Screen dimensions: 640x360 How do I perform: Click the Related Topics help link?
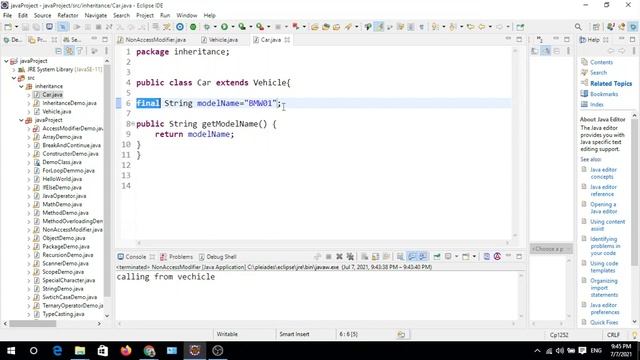pos(611,84)
